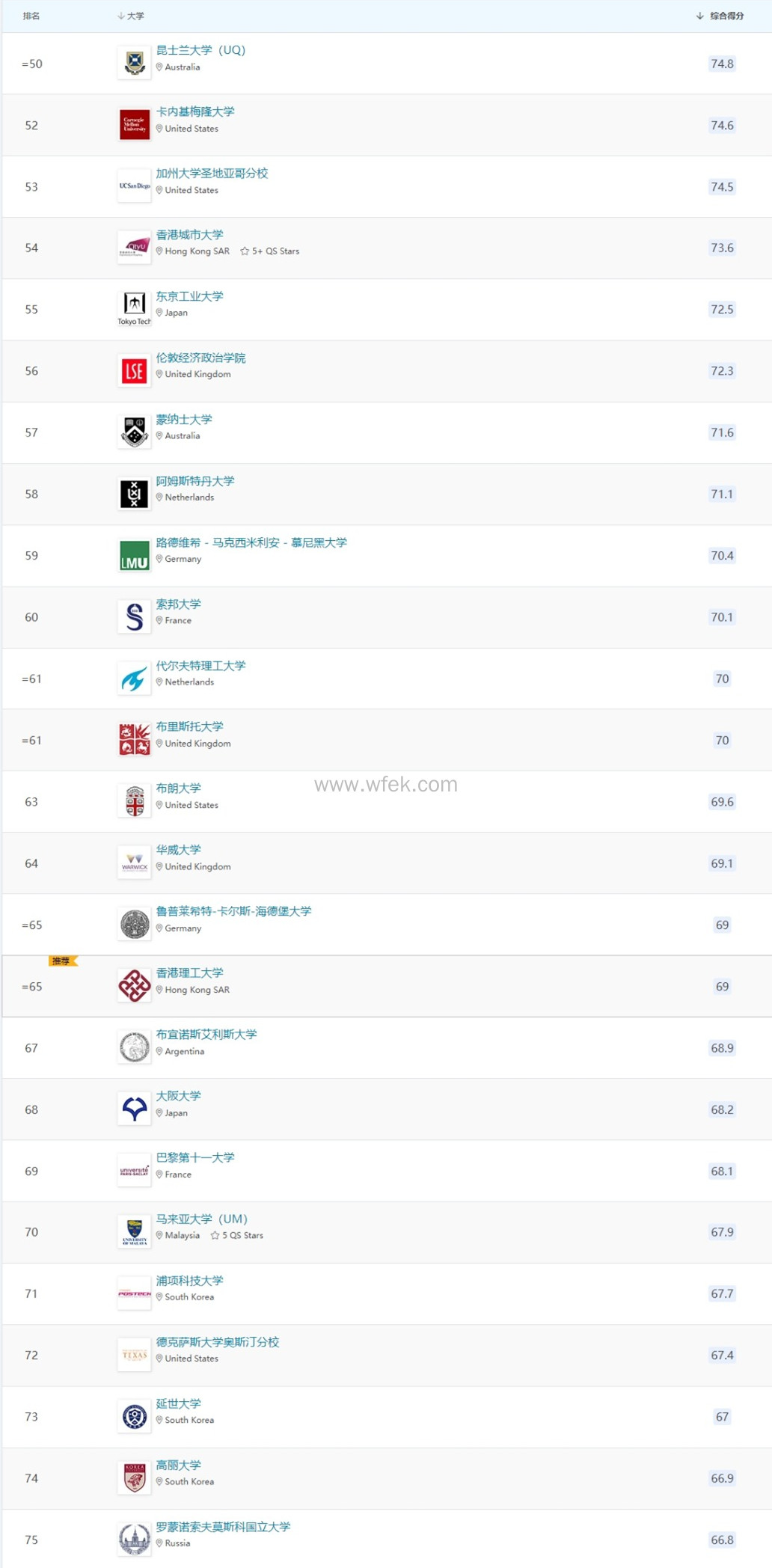Viewport: 772px width, 1568px height.
Task: Click Carnegie Mellon University red logo
Action: [x=135, y=125]
